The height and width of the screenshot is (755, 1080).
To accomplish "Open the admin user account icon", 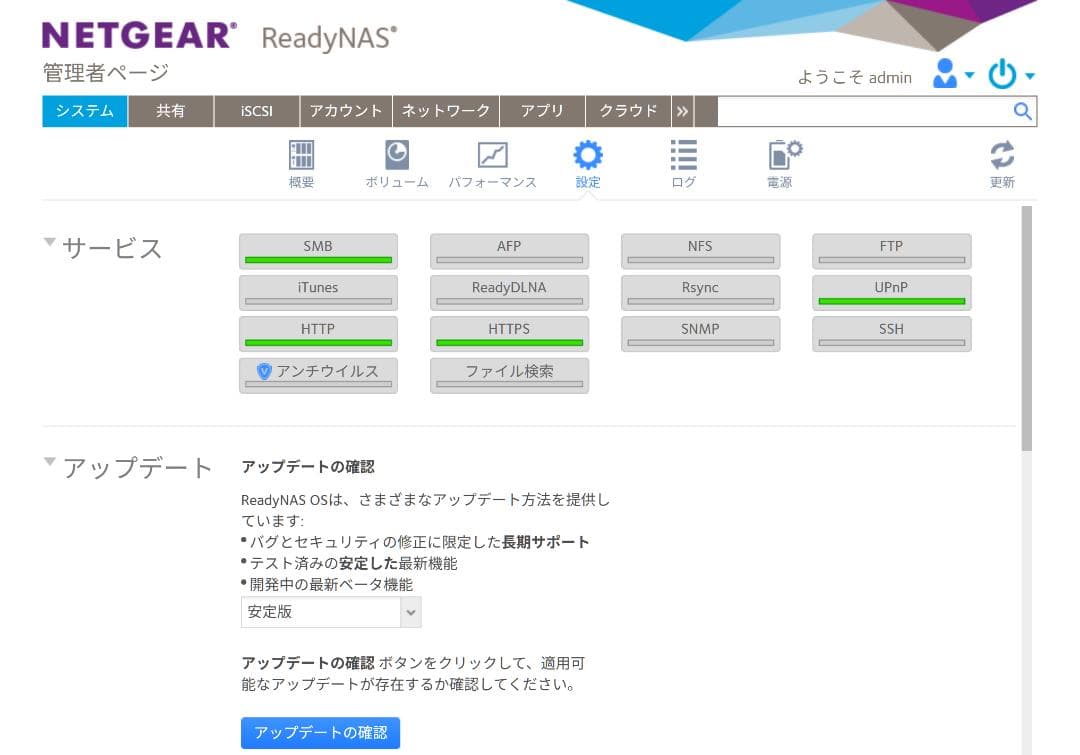I will click(x=946, y=74).
